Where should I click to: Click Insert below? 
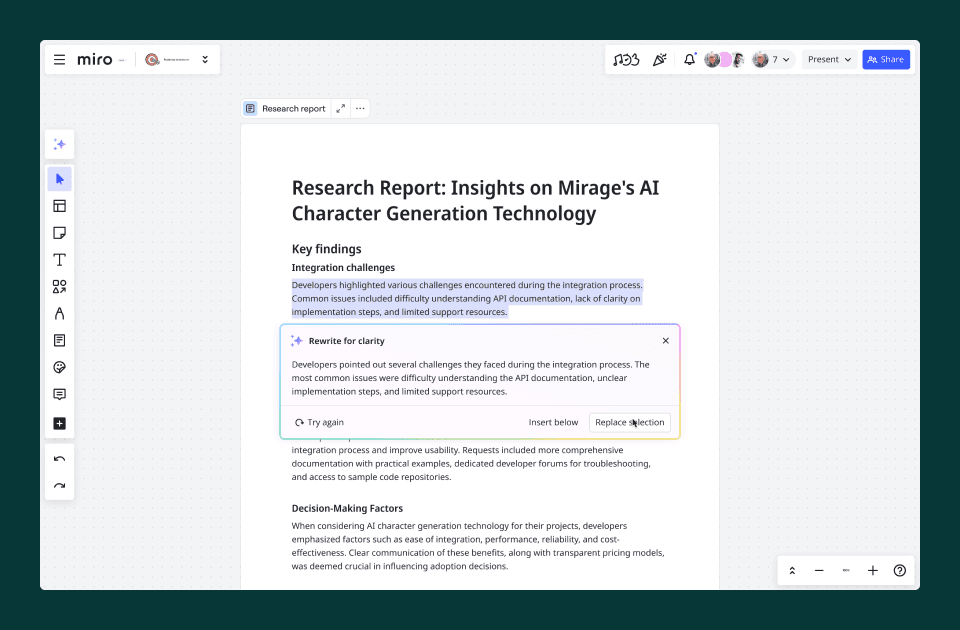(x=553, y=422)
